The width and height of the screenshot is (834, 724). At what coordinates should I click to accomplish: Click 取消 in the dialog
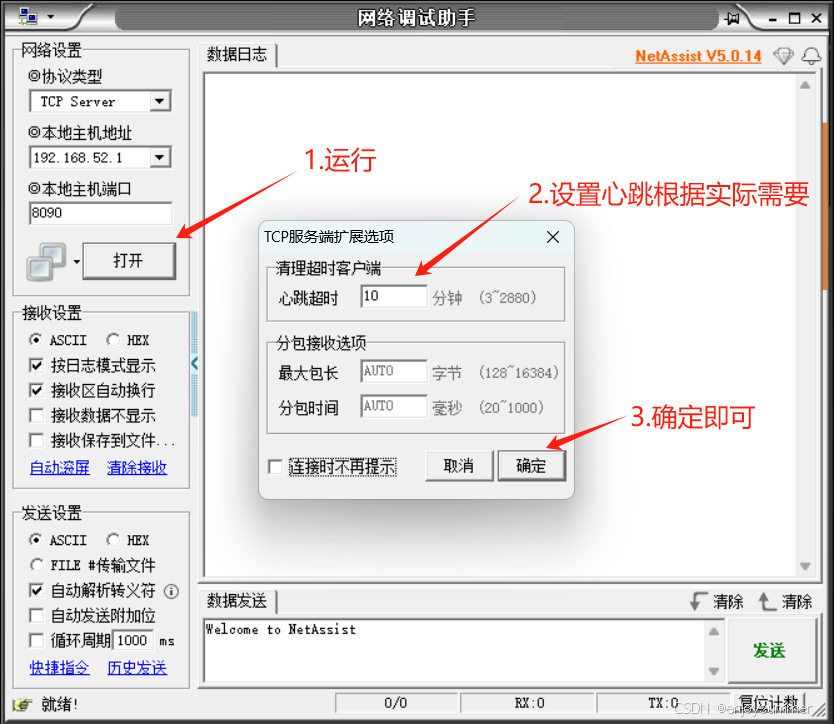click(x=458, y=466)
